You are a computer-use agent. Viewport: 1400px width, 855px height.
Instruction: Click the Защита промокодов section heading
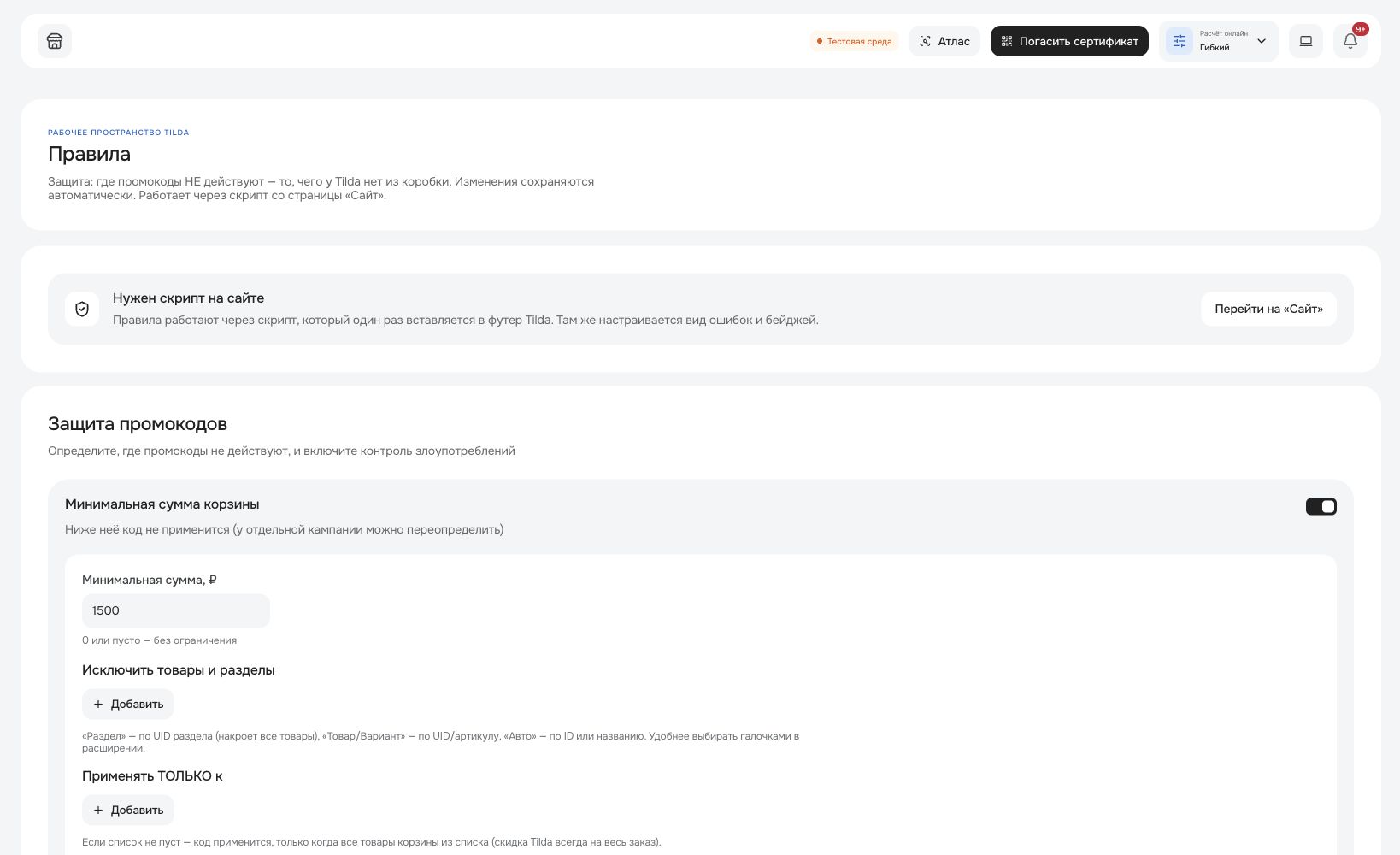(x=138, y=424)
